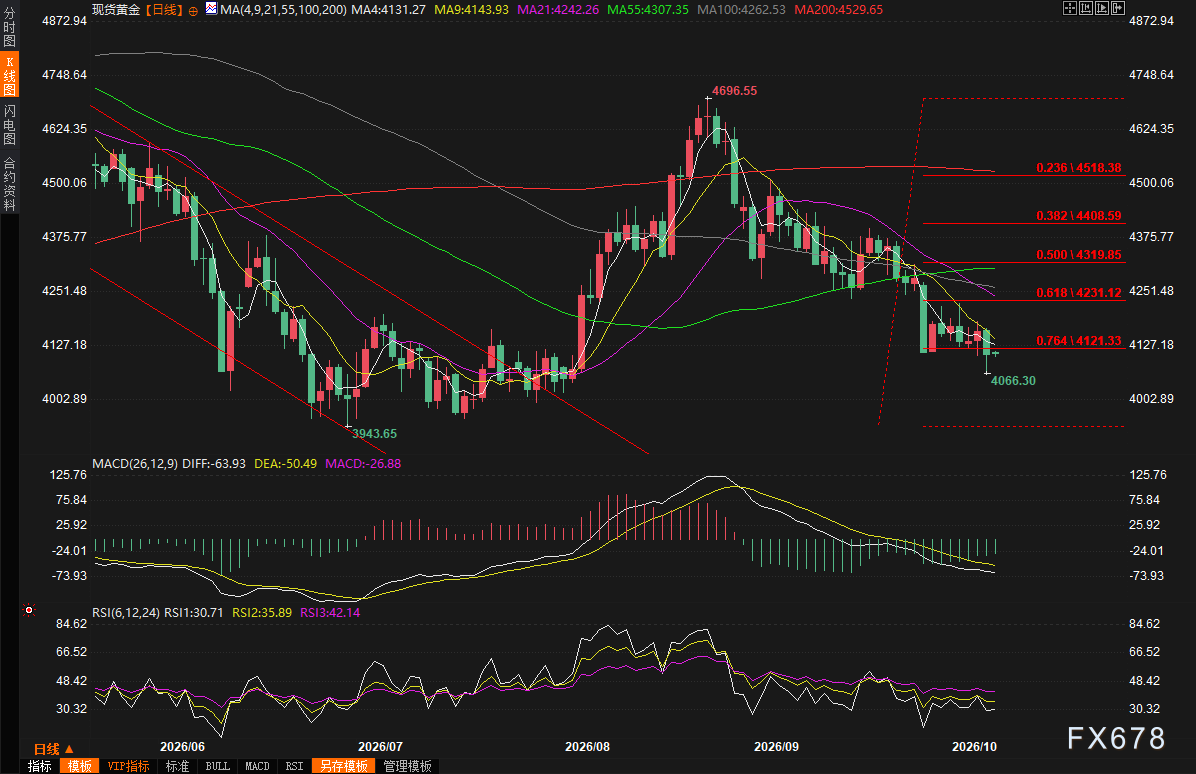Select the 模板 bottom tab

click(x=79, y=766)
